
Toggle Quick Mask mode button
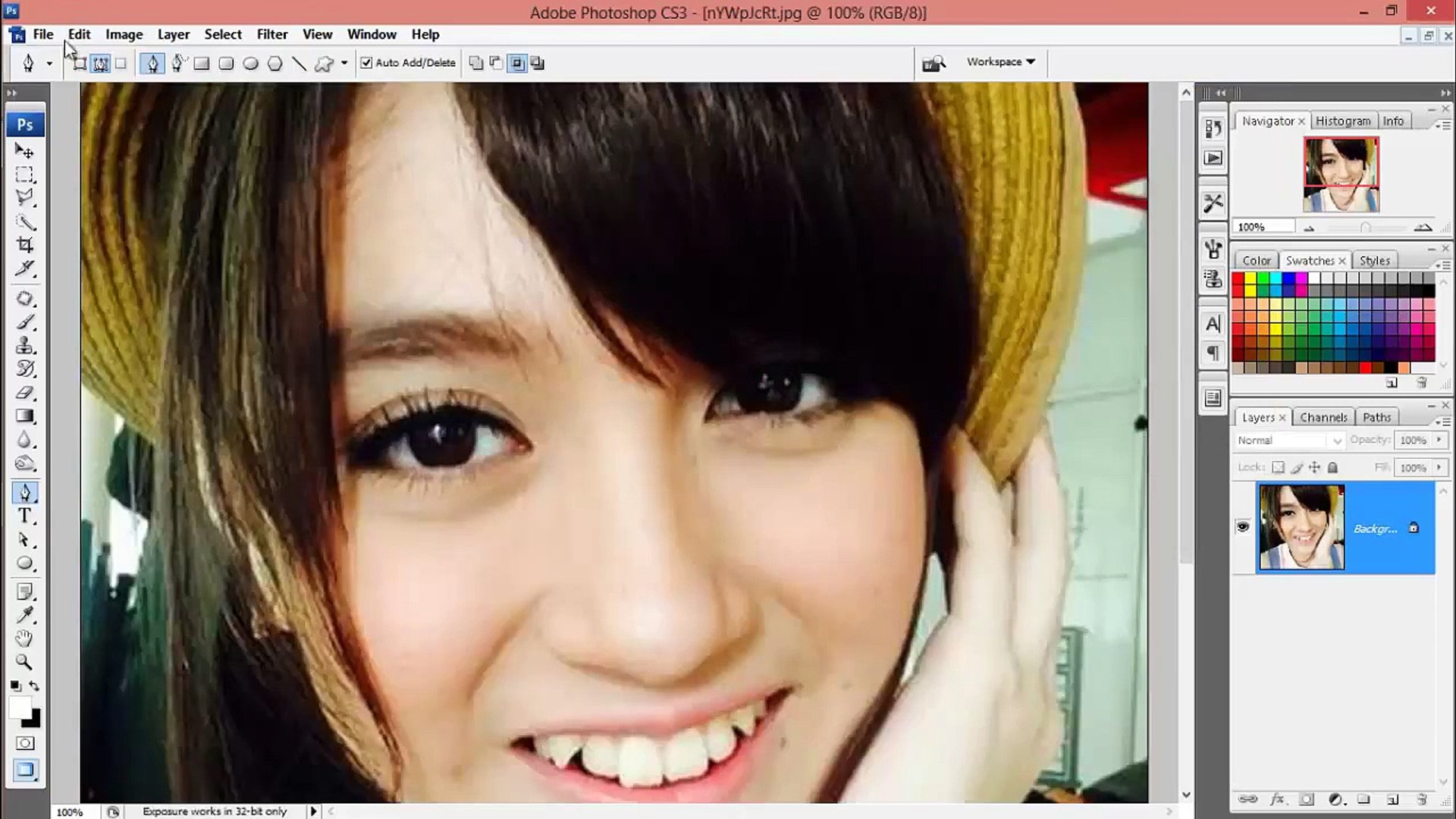pos(25,743)
